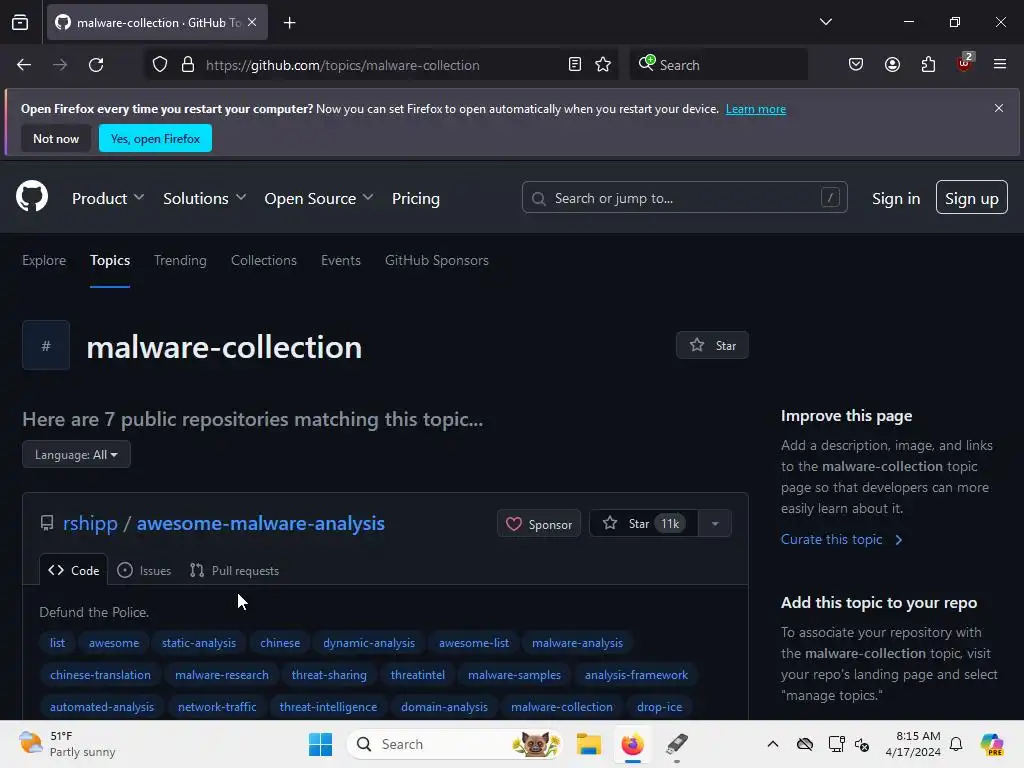Image resolution: width=1024 pixels, height=768 pixels.
Task: Focus the Firefox Search box
Action: (x=718, y=65)
